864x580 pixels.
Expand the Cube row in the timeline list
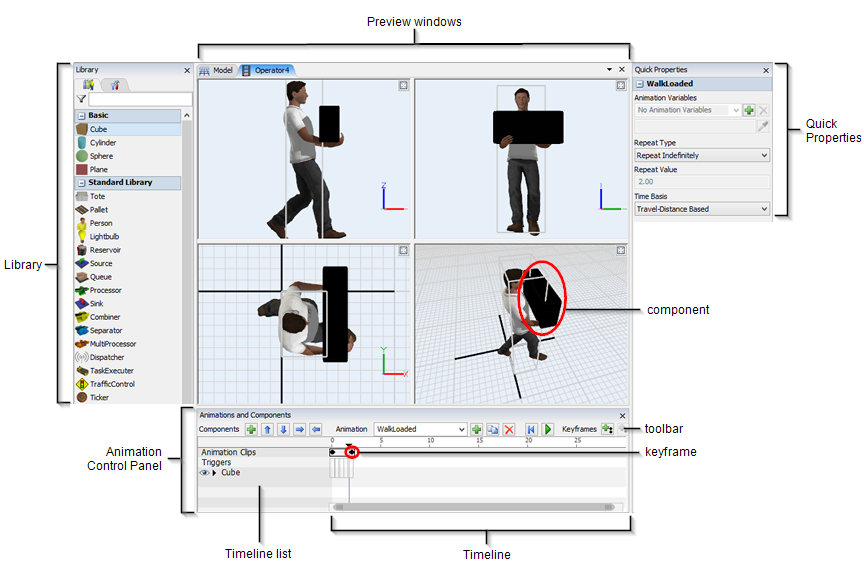coord(214,473)
